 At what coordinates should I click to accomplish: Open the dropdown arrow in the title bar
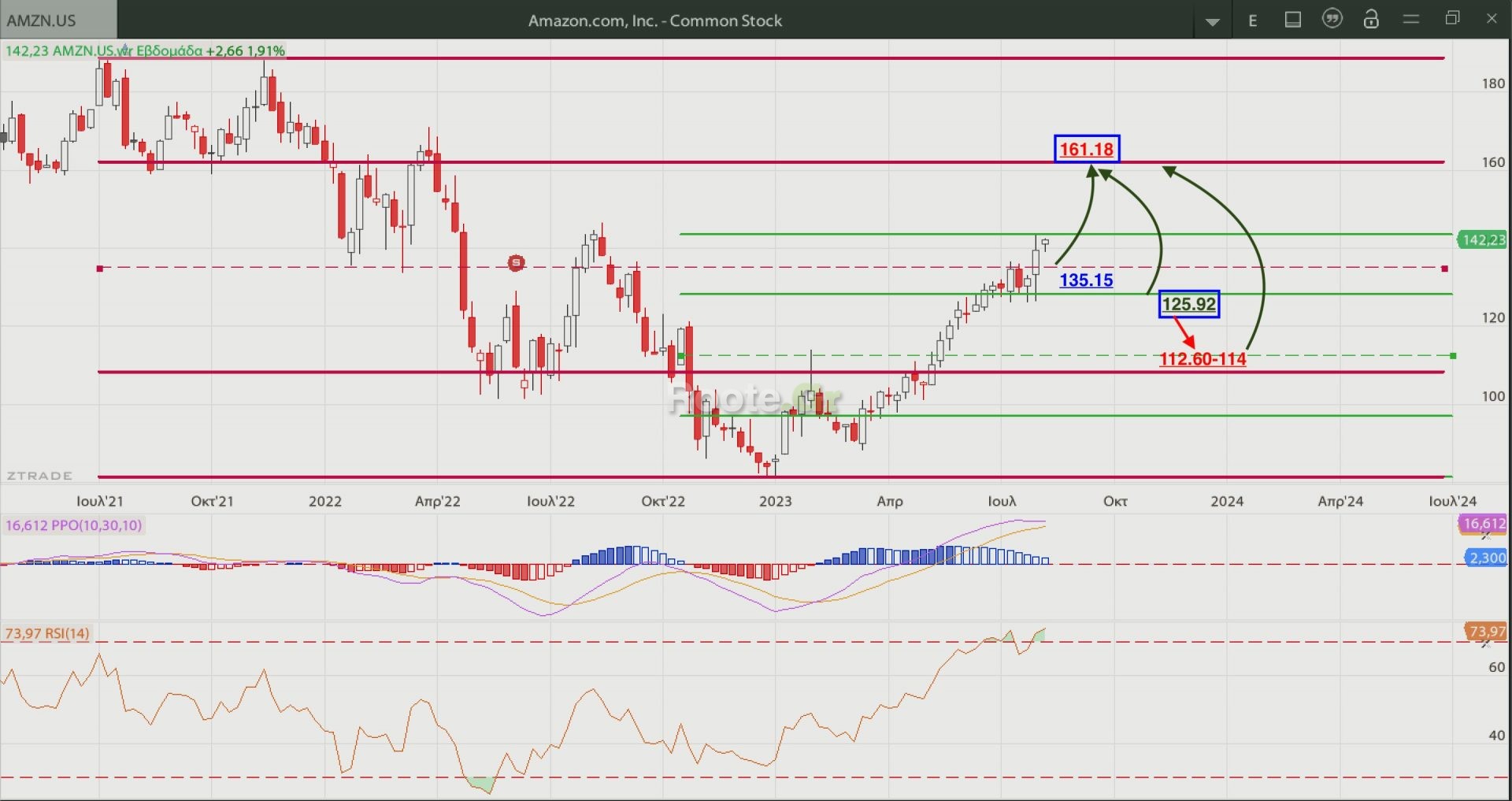tap(1213, 21)
